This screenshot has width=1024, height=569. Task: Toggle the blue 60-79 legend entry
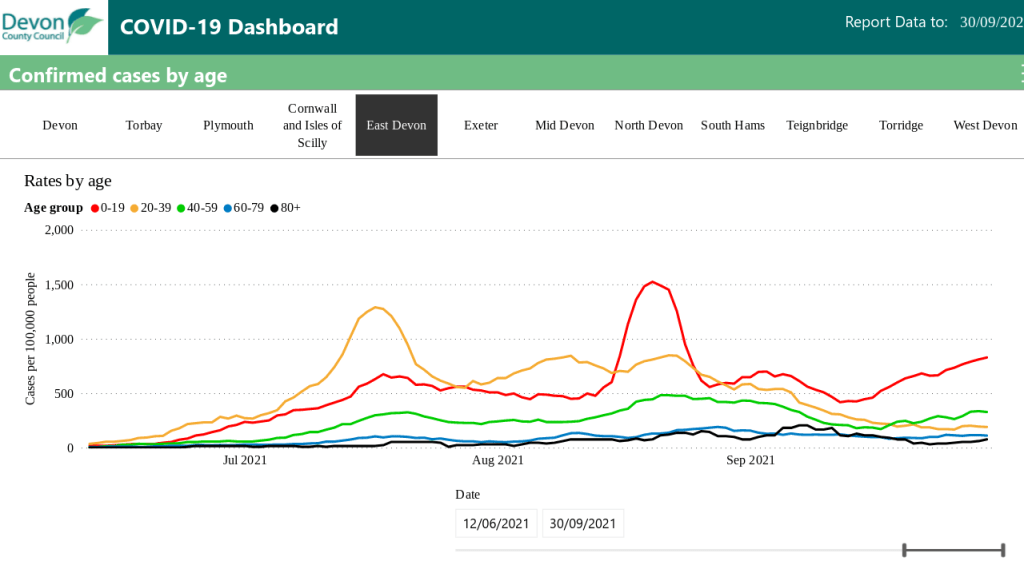tap(245, 207)
